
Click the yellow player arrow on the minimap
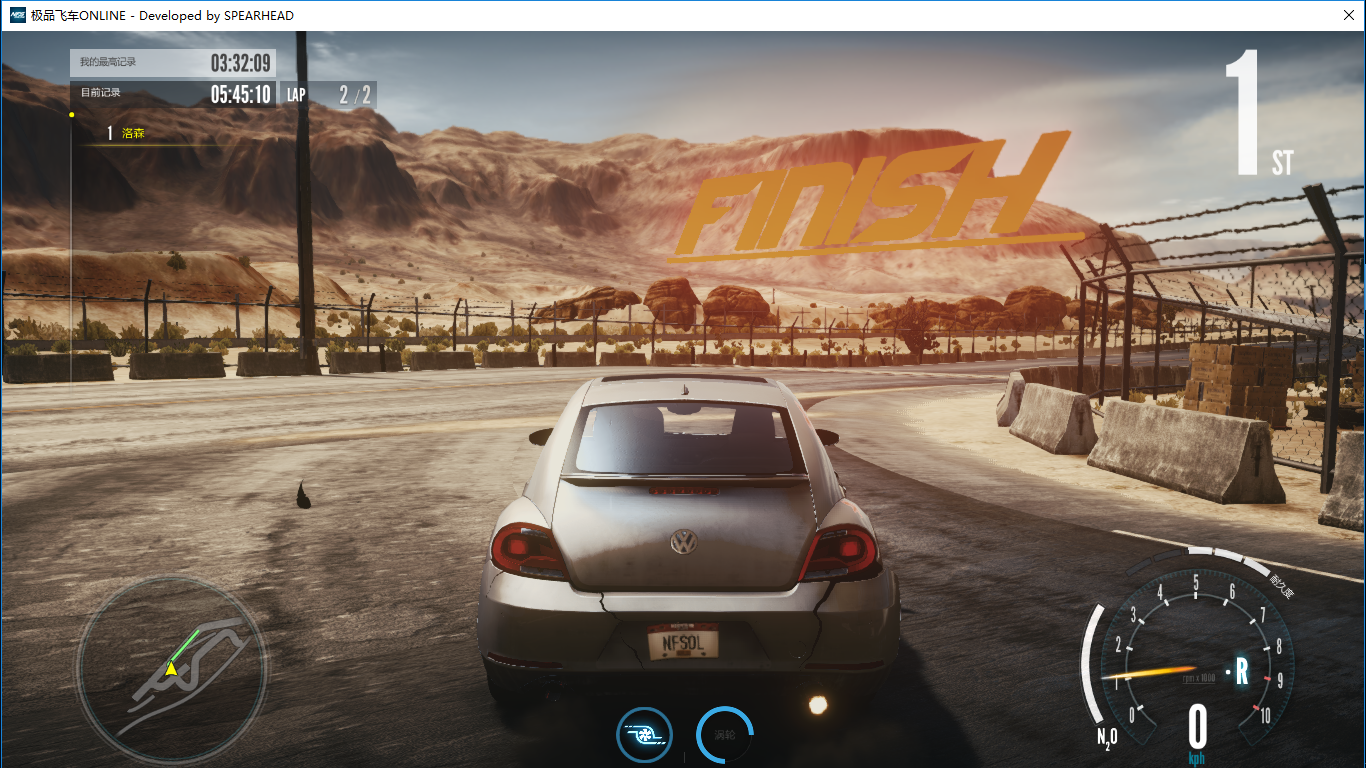tap(171, 668)
